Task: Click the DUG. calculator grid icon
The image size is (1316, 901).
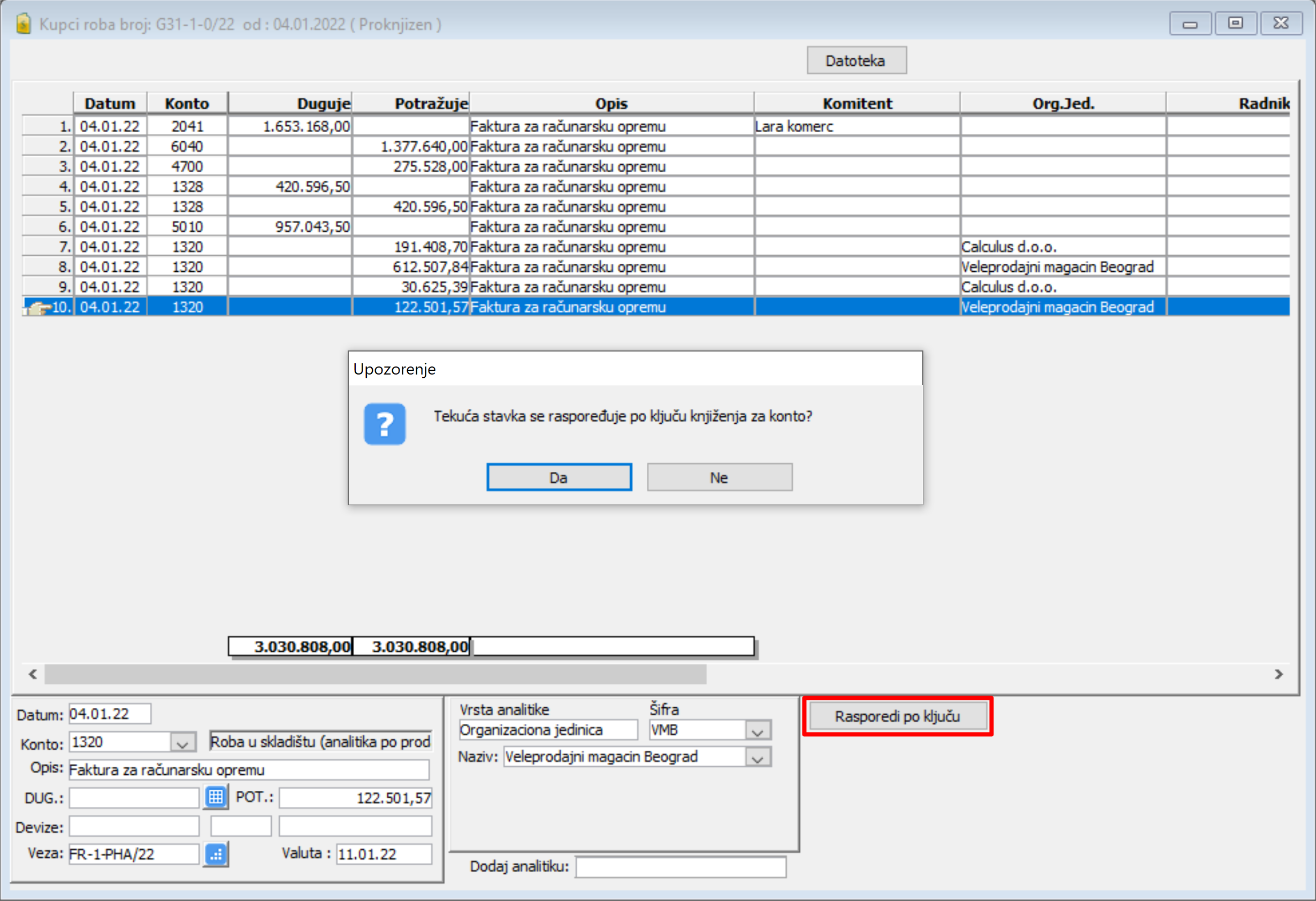Action: coord(215,797)
